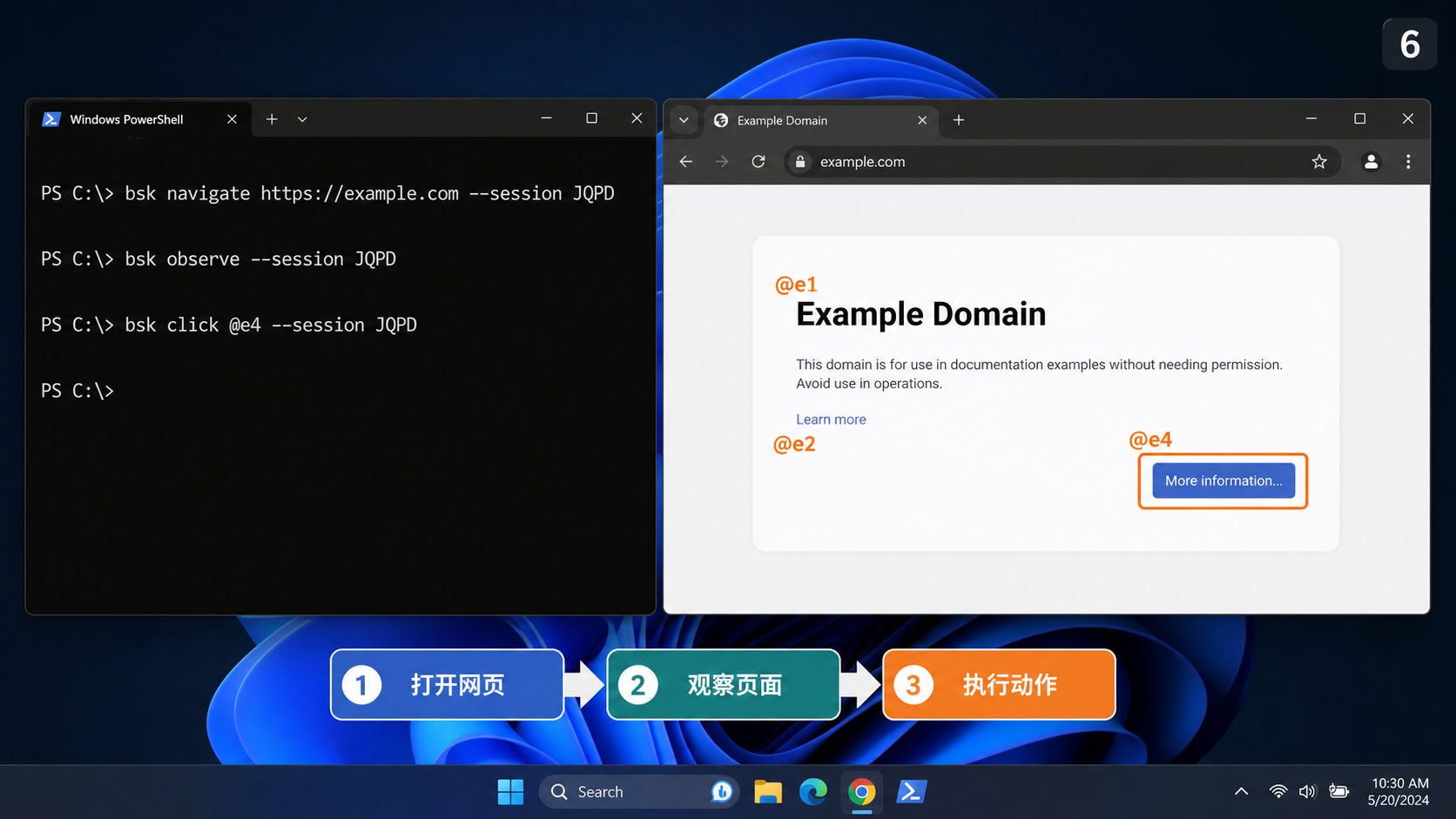
Task: Show hidden system tray icons
Action: (1241, 792)
